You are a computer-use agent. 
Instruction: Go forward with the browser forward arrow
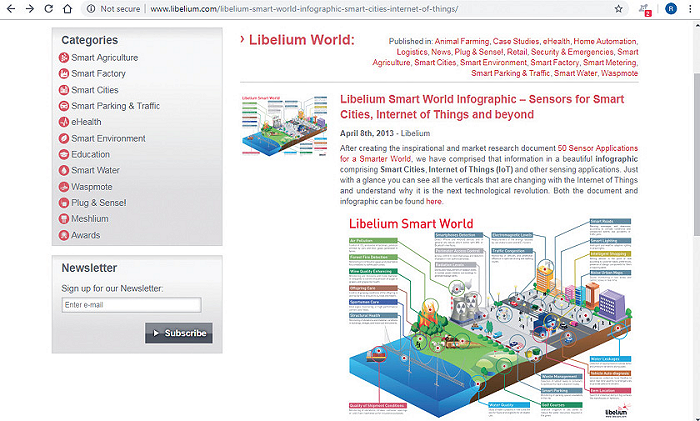point(29,9)
